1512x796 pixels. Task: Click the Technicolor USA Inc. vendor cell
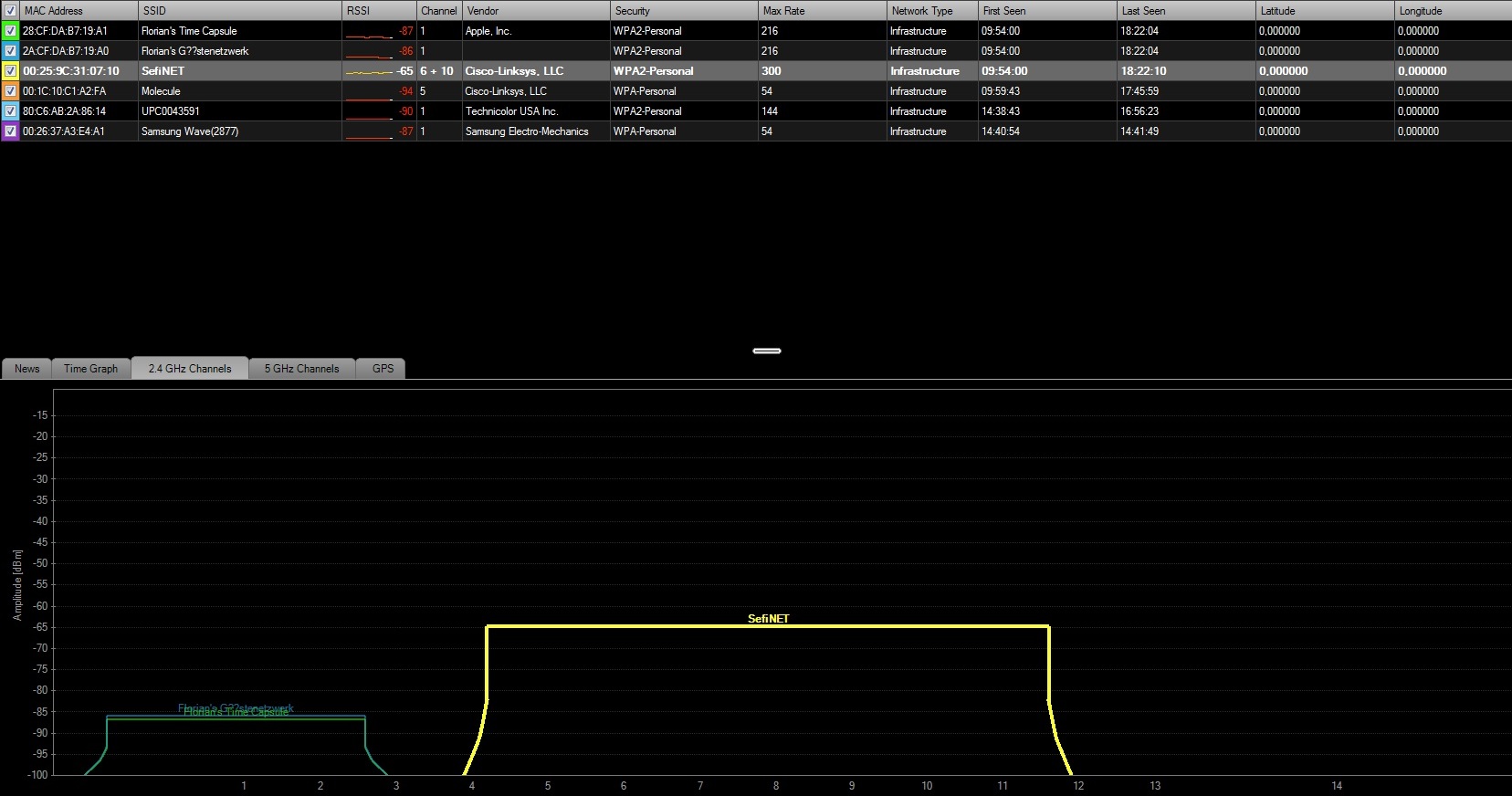(x=536, y=111)
